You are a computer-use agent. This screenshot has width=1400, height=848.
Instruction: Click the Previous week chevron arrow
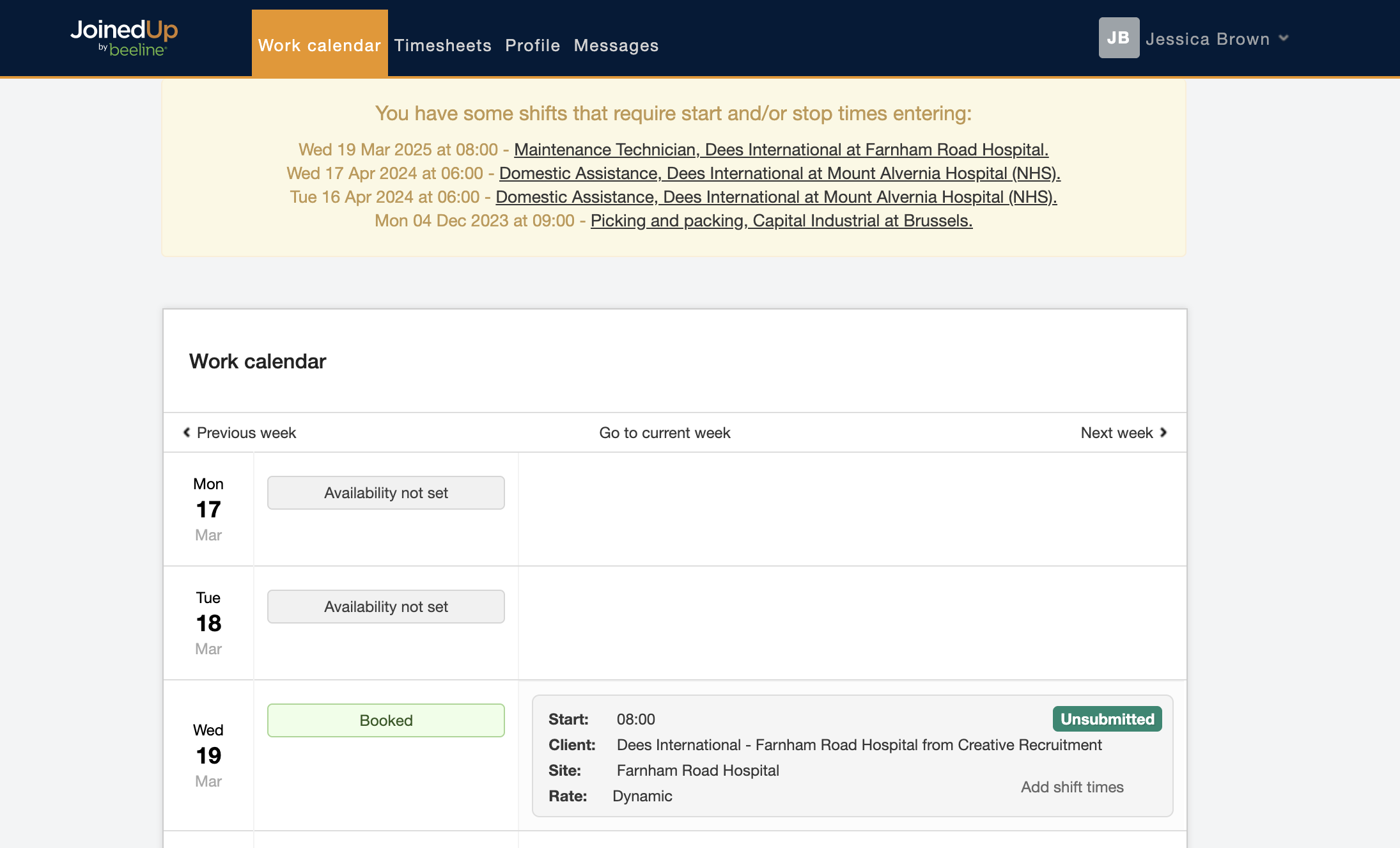pyautogui.click(x=187, y=432)
